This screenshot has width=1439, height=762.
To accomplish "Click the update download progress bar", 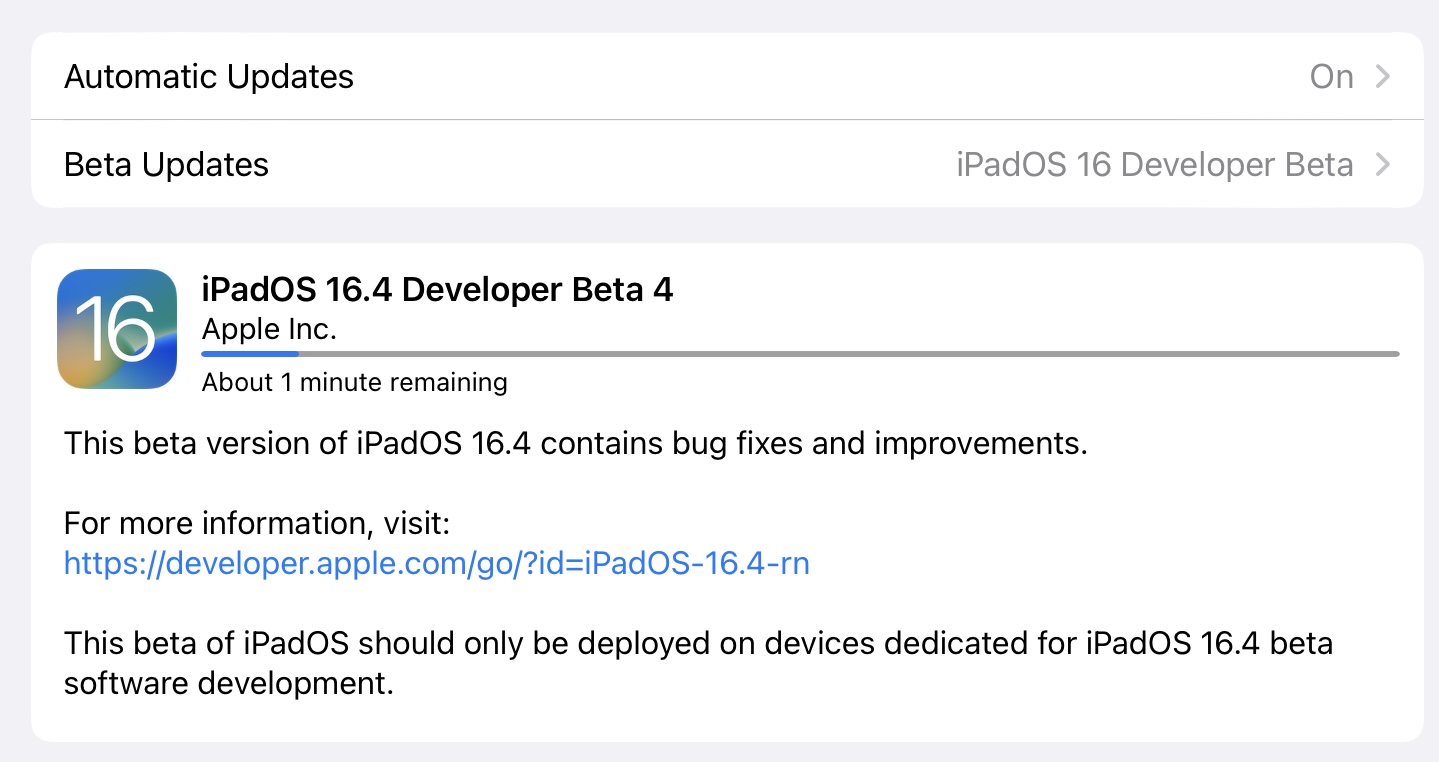I will point(800,353).
